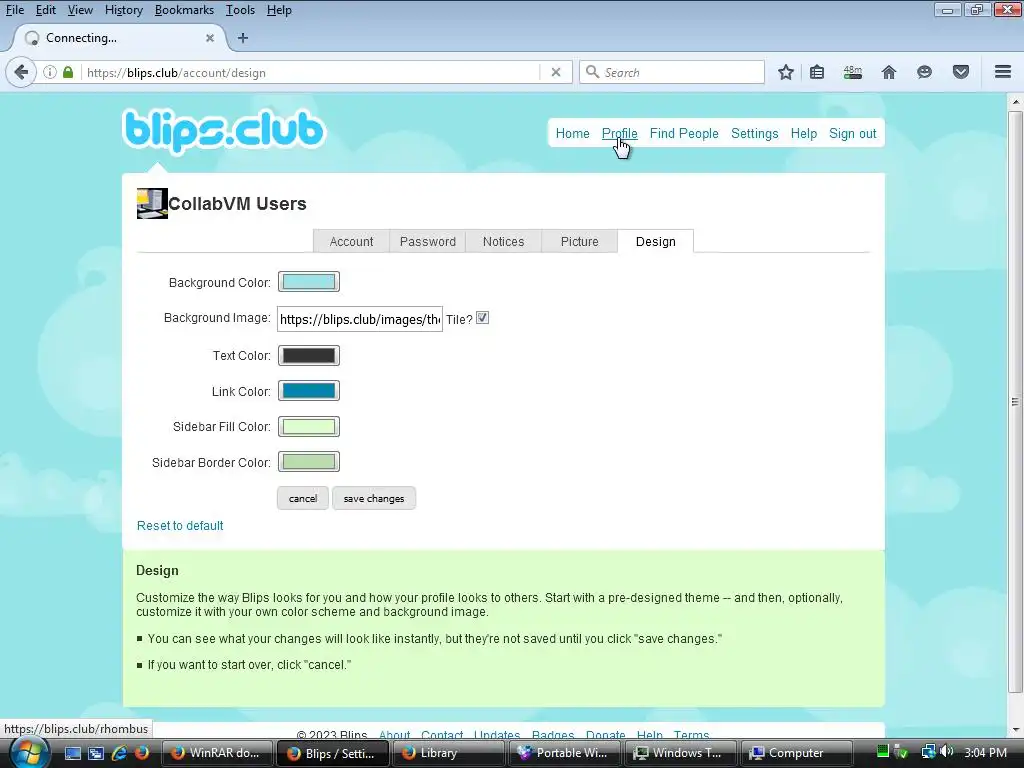Switch to Computer taskbar window

(796, 753)
